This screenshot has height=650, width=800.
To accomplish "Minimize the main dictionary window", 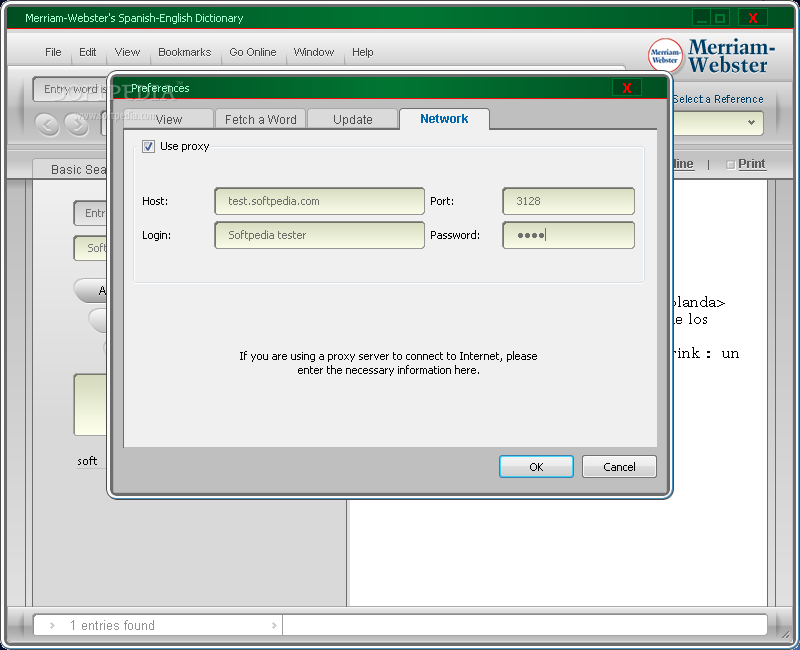I will click(x=702, y=18).
